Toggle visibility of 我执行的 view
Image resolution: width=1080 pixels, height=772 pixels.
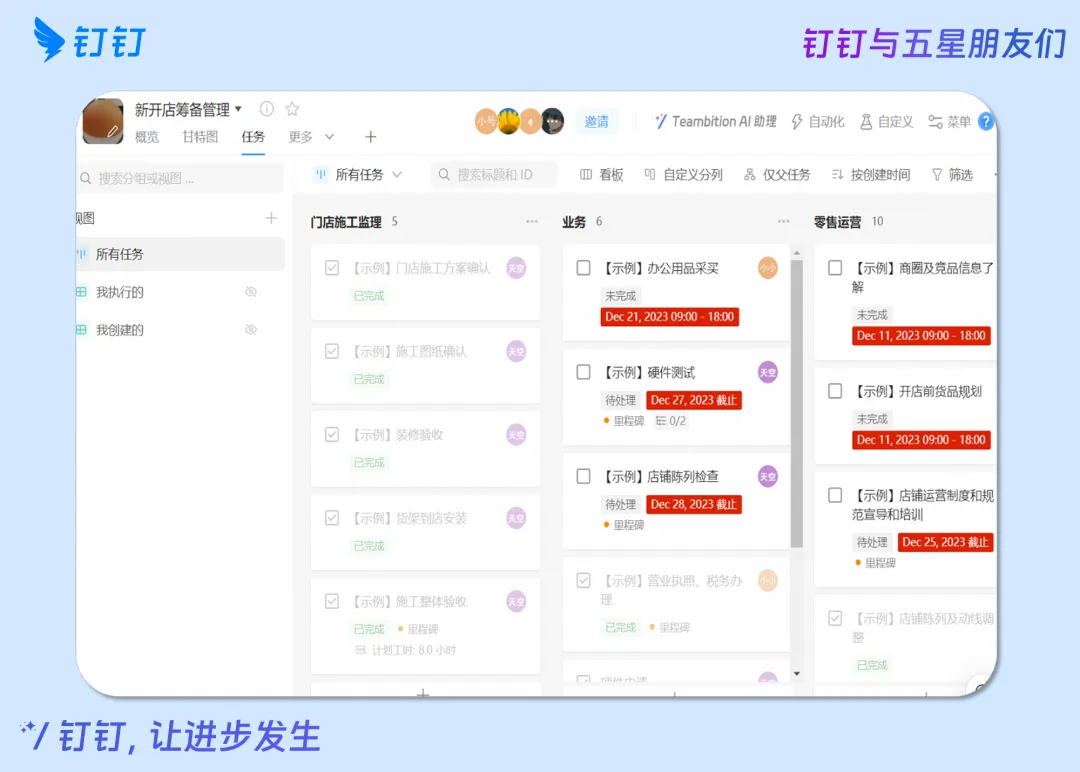[x=251, y=292]
